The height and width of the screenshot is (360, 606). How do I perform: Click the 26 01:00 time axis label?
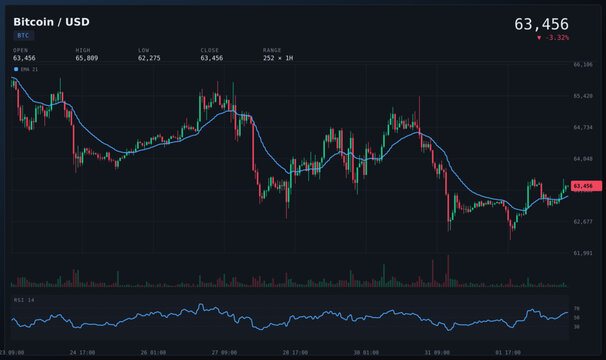tap(153, 353)
